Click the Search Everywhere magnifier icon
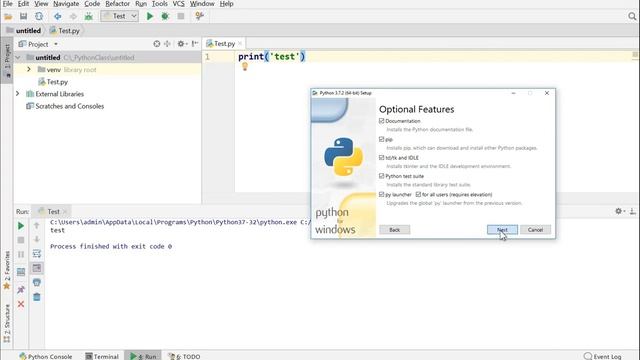The width and height of the screenshot is (640, 360). 632,16
